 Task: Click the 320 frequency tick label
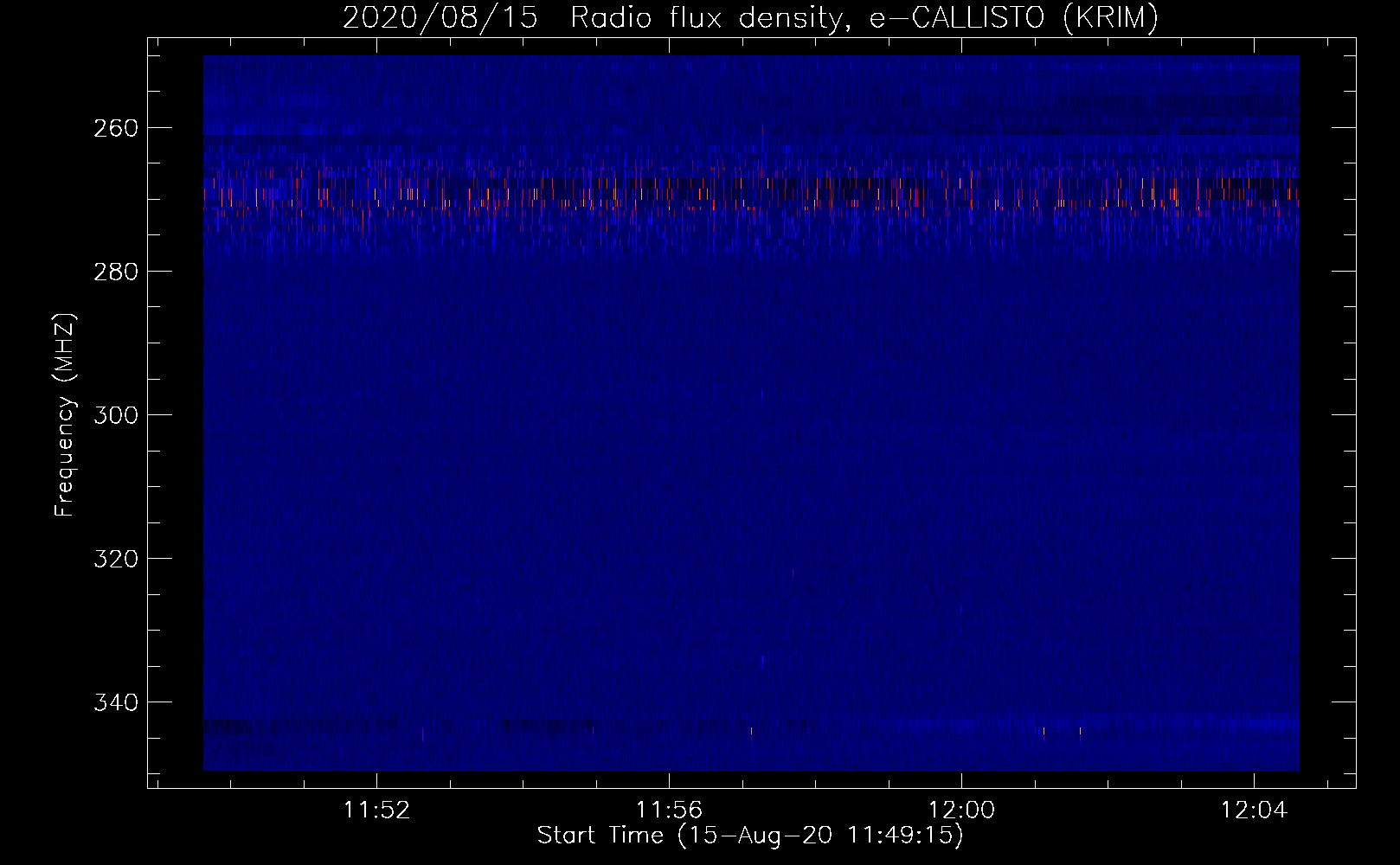tap(115, 559)
